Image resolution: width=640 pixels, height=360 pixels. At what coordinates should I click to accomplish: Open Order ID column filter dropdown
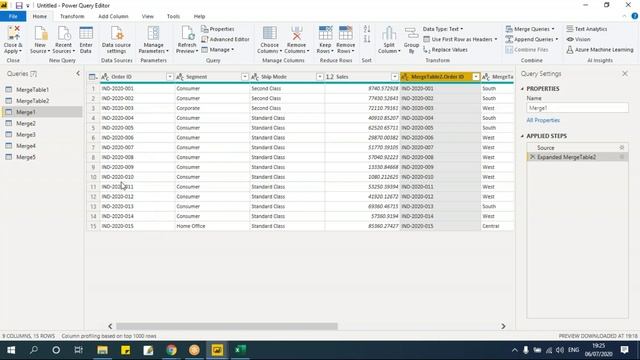(x=170, y=77)
